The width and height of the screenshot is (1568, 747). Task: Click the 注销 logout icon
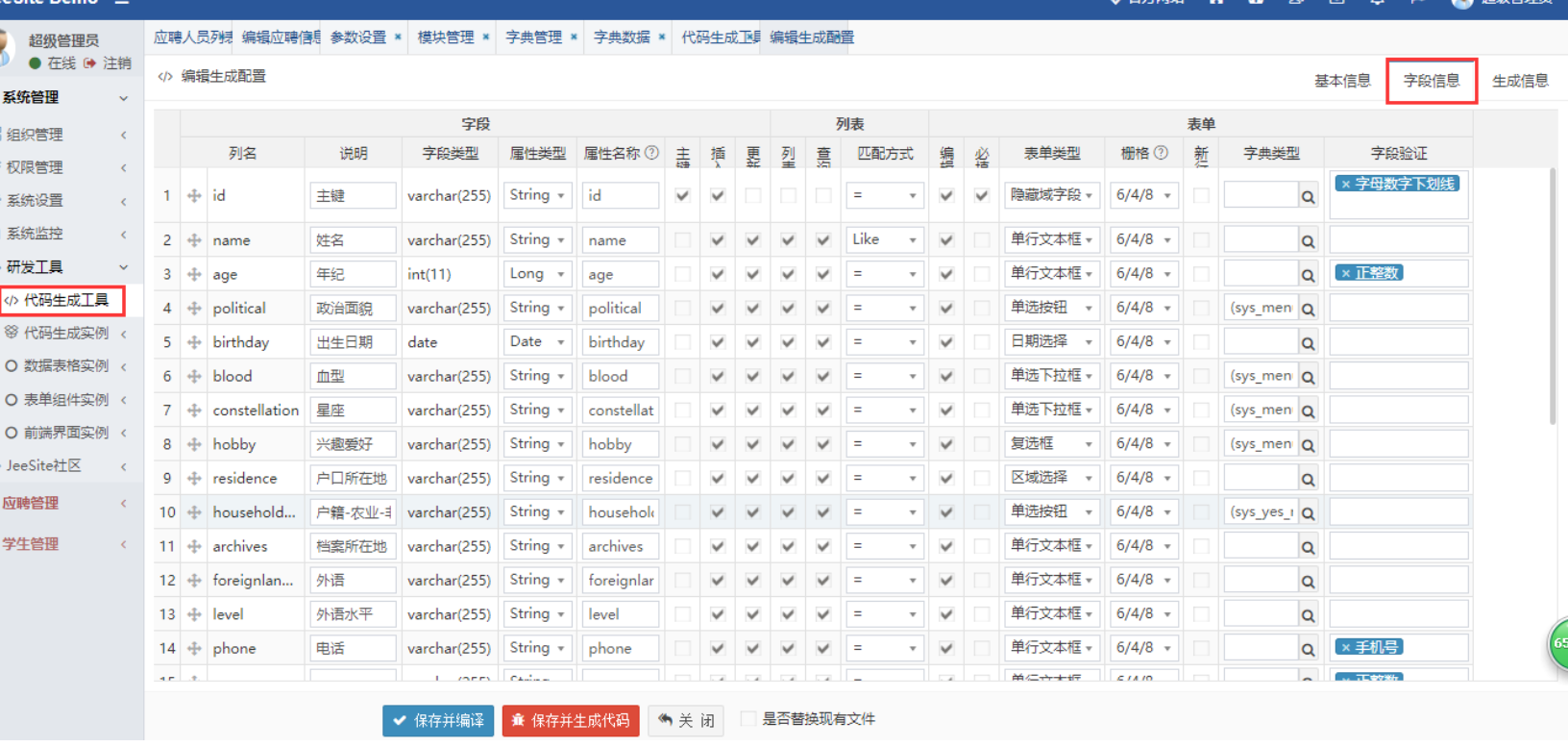pos(89,63)
